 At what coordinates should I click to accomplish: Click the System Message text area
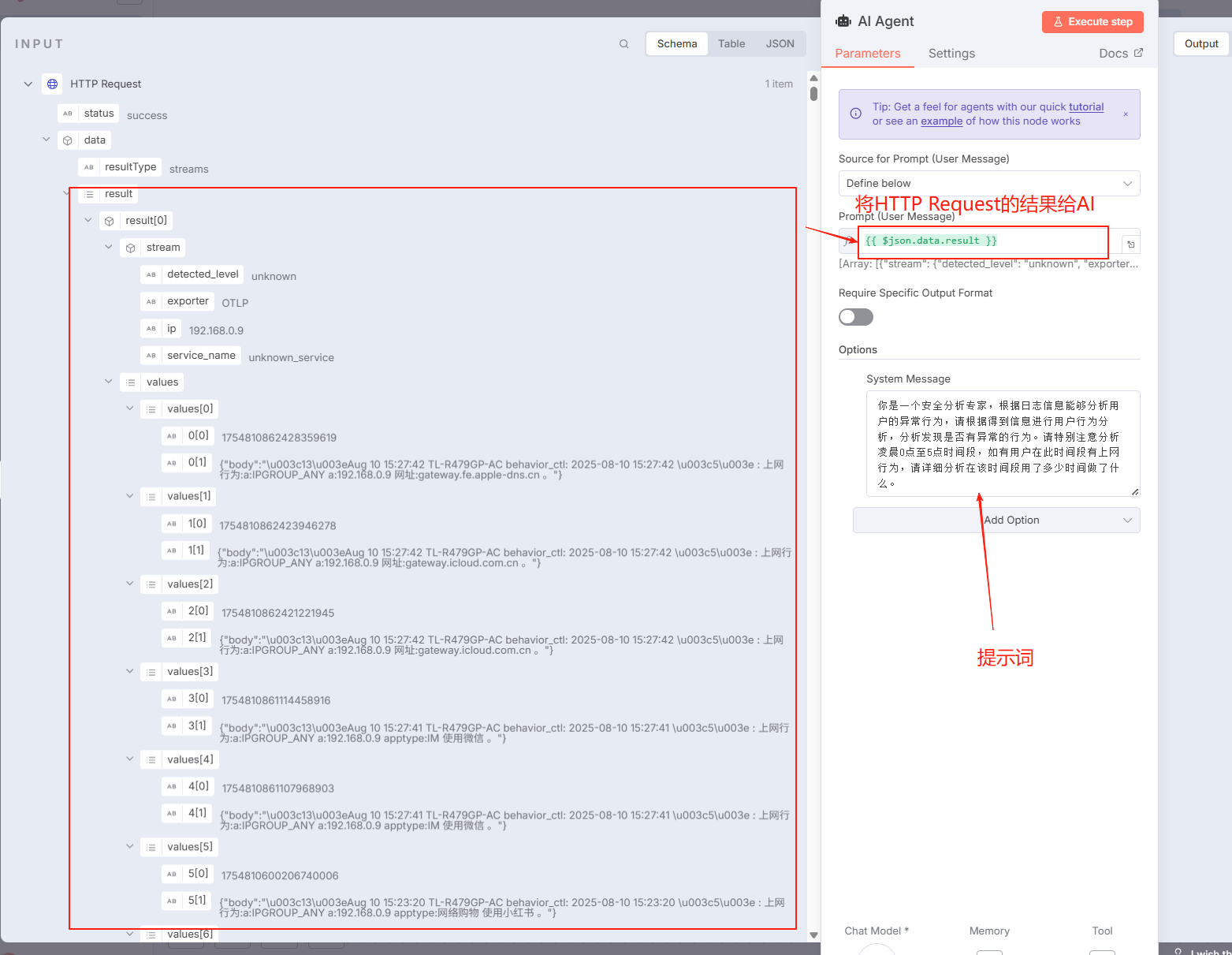(x=1002, y=443)
